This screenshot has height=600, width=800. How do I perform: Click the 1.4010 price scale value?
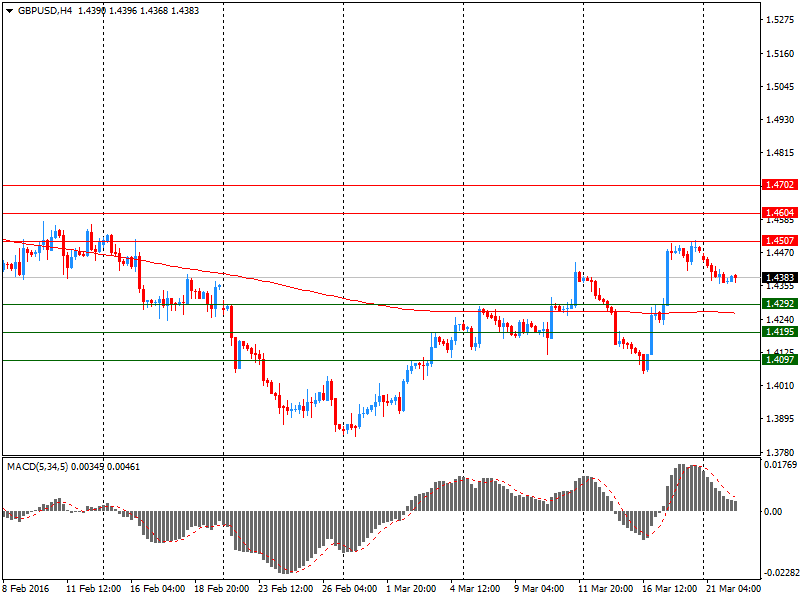pos(781,386)
